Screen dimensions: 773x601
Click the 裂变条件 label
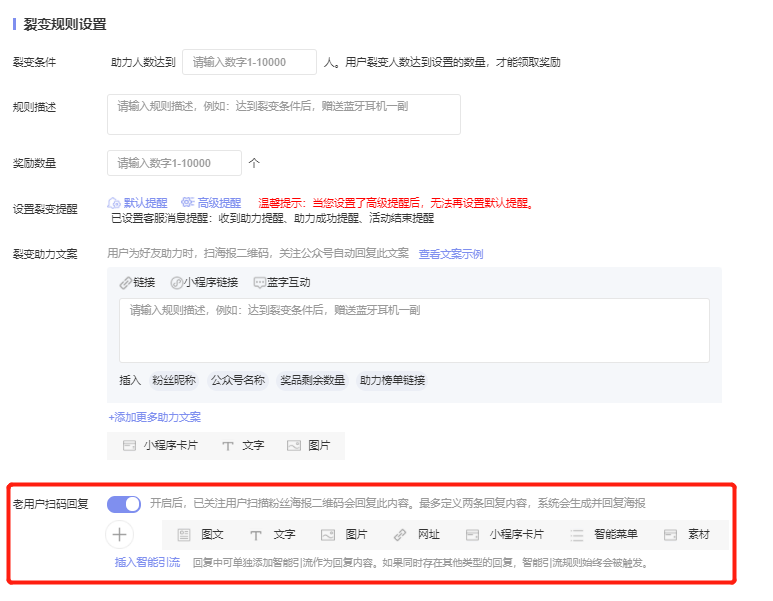35,62
